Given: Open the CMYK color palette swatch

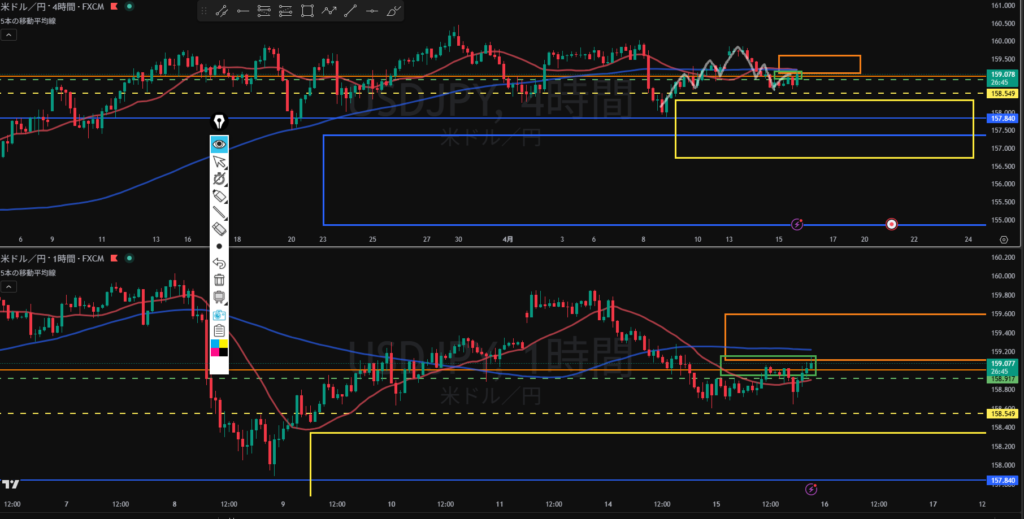Looking at the screenshot, I should pos(219,347).
